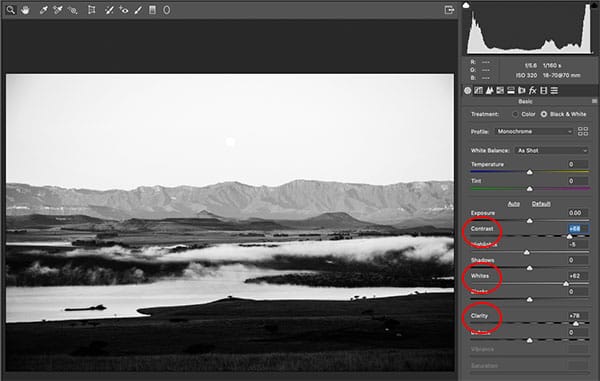Open the Basic panel options menu

[x=594, y=101]
